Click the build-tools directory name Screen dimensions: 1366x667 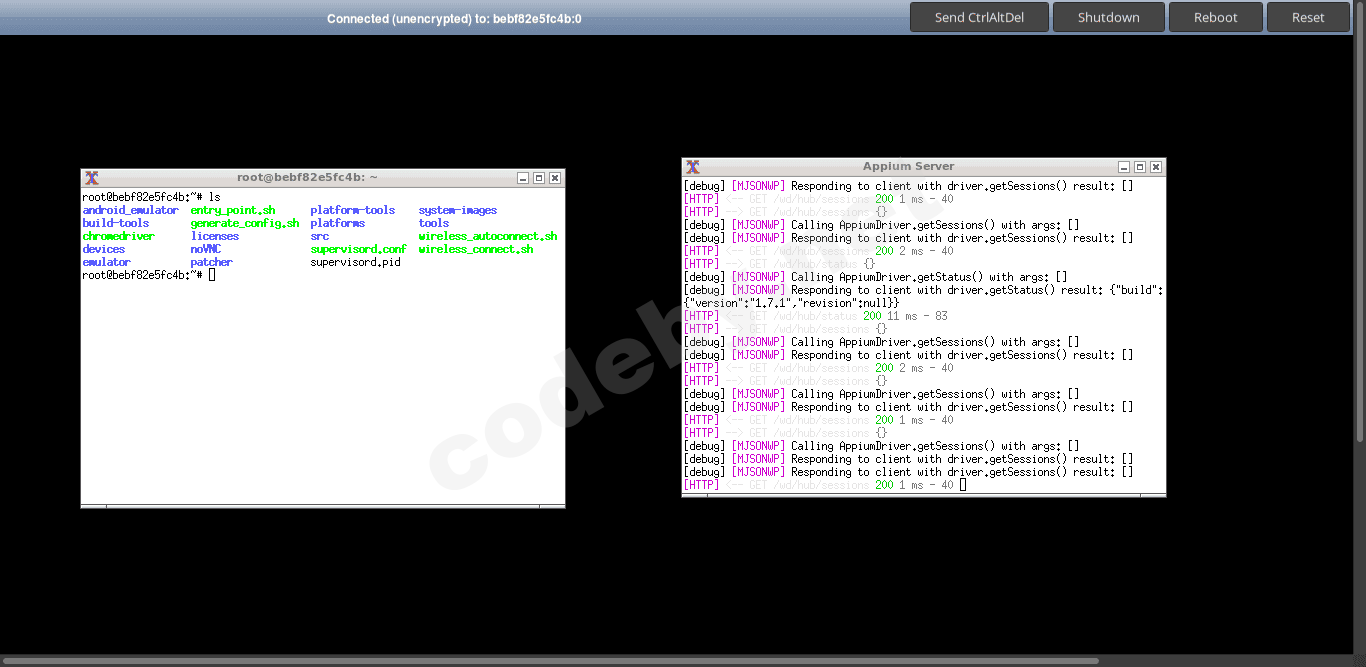(x=115, y=223)
